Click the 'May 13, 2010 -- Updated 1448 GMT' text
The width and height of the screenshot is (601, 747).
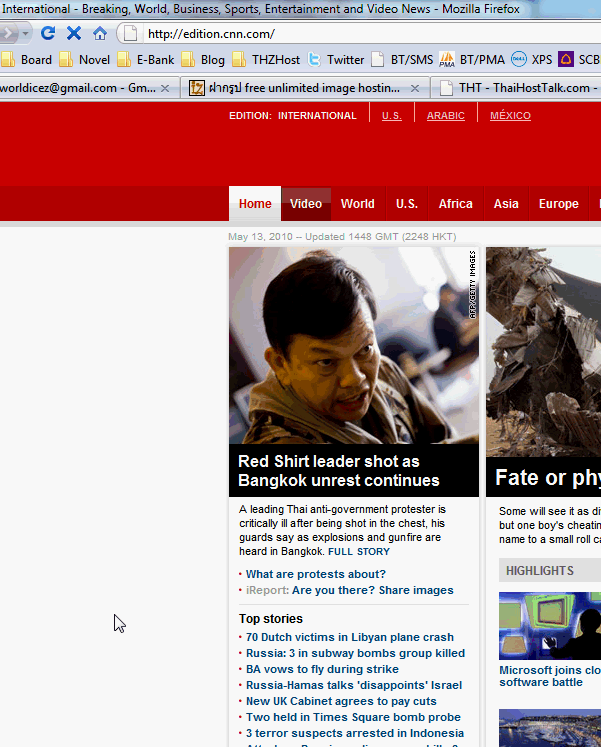pyautogui.click(x=342, y=237)
